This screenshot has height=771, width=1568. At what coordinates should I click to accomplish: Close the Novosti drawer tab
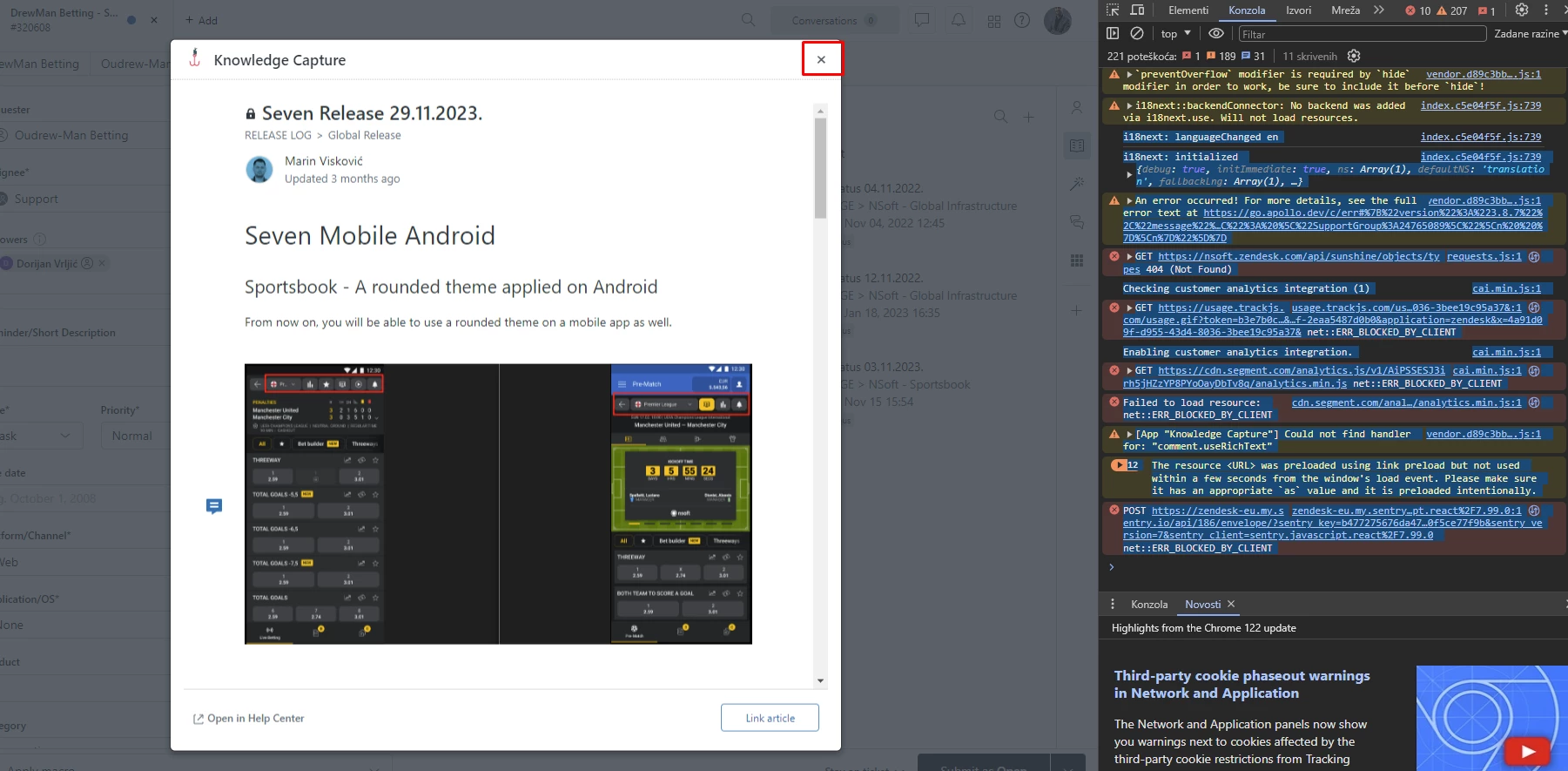(1231, 604)
